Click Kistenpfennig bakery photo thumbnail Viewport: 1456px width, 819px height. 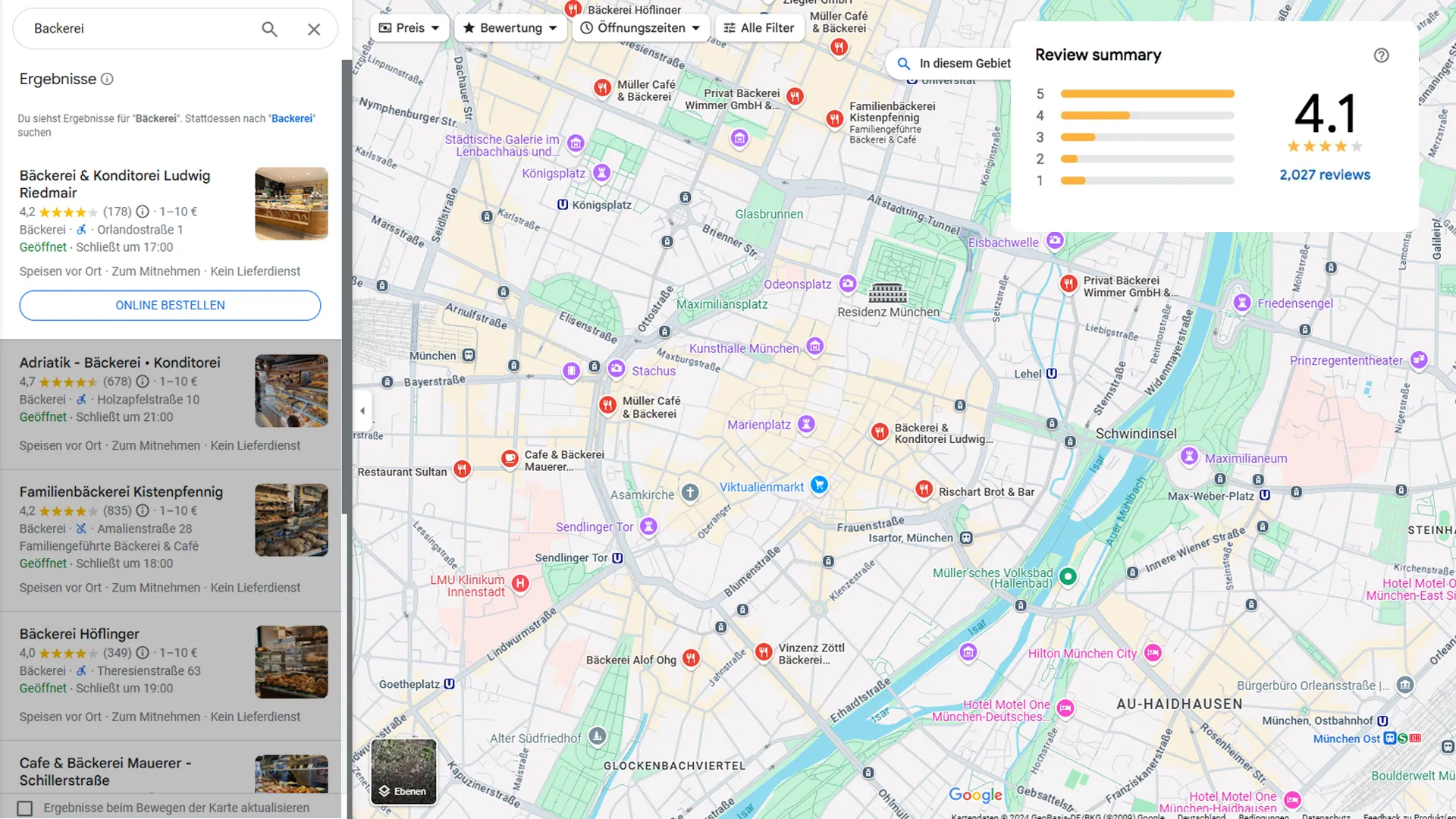(x=291, y=520)
